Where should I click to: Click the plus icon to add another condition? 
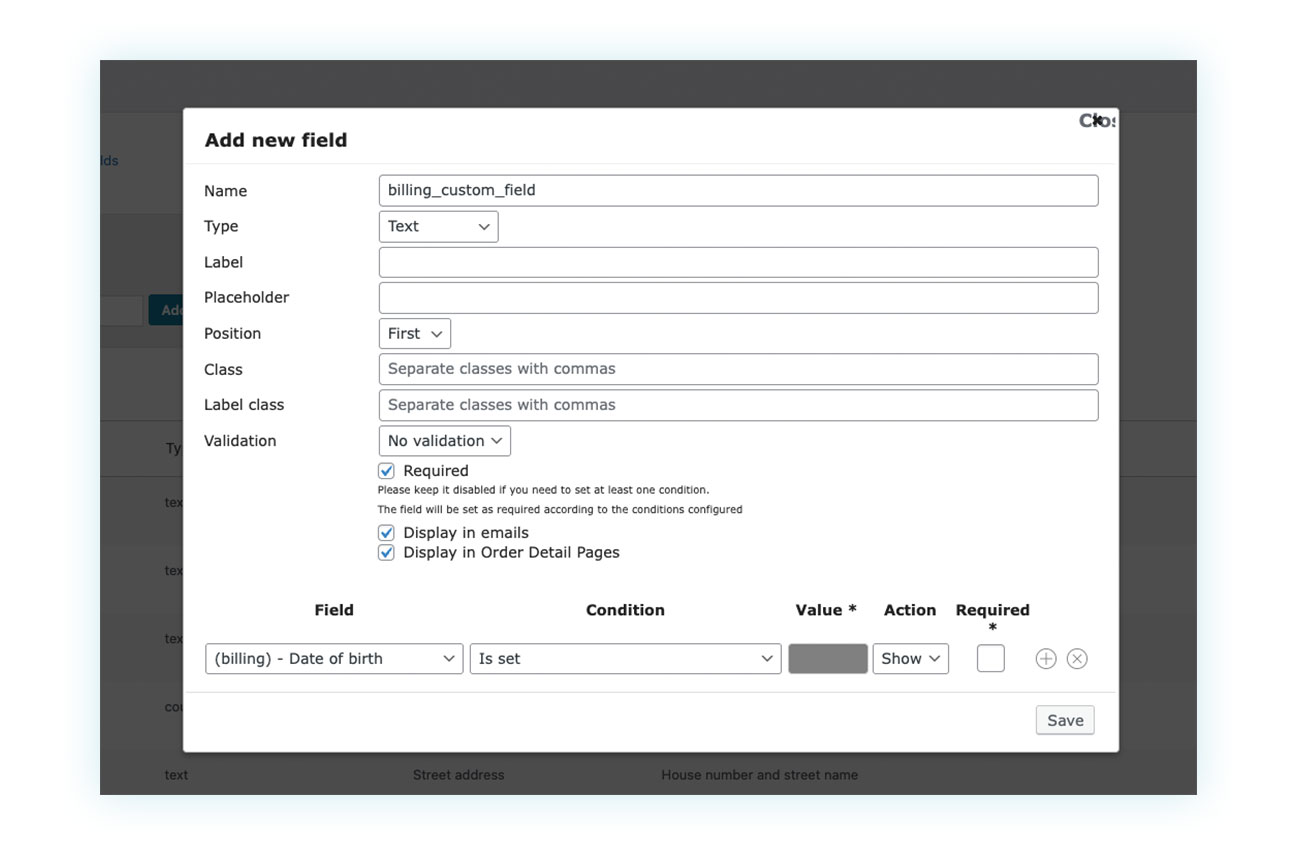coord(1046,658)
